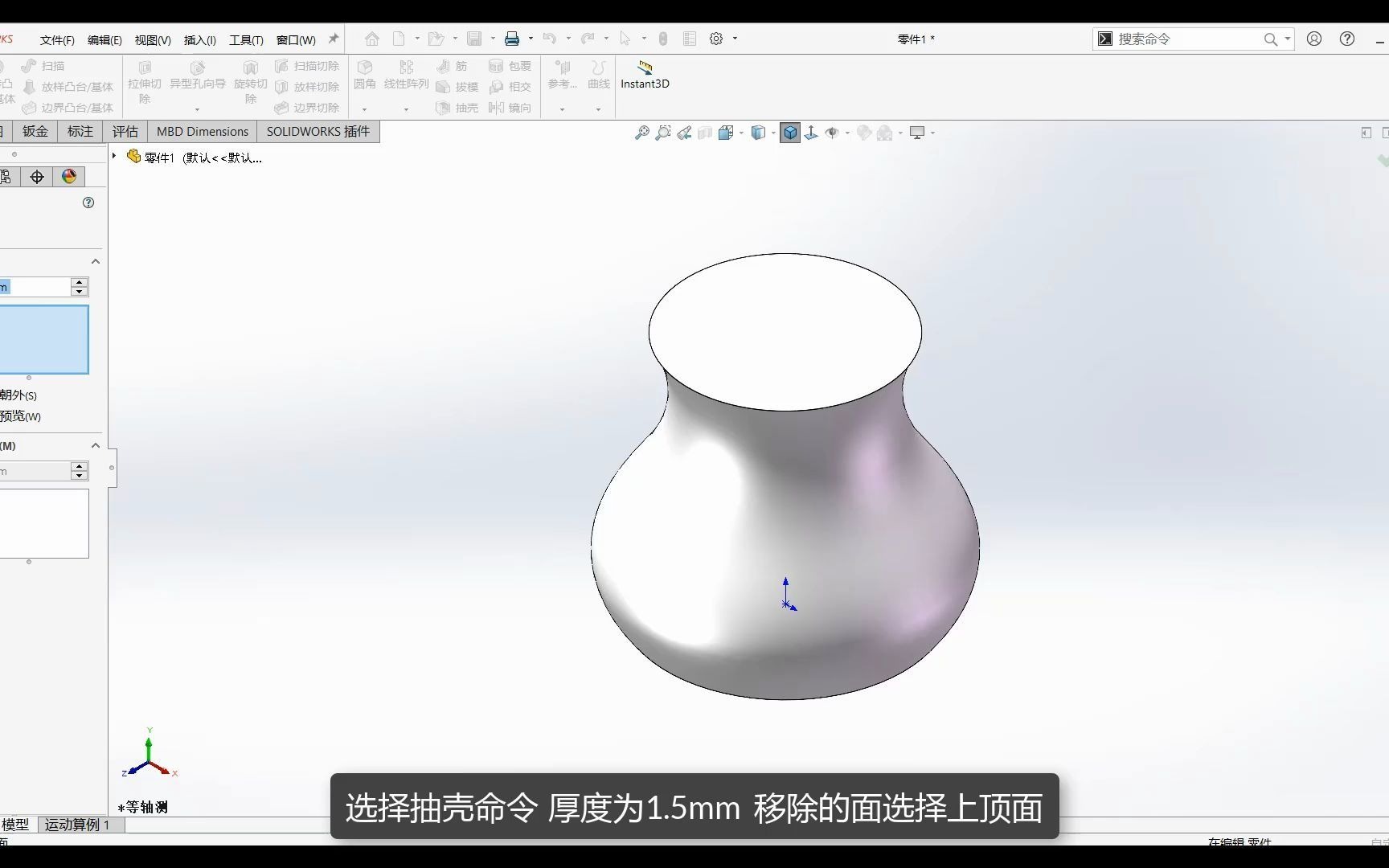This screenshot has width=1389, height=868.
Task: Enable the 壳厚朝外(S) checkbox
Action: click(16, 395)
